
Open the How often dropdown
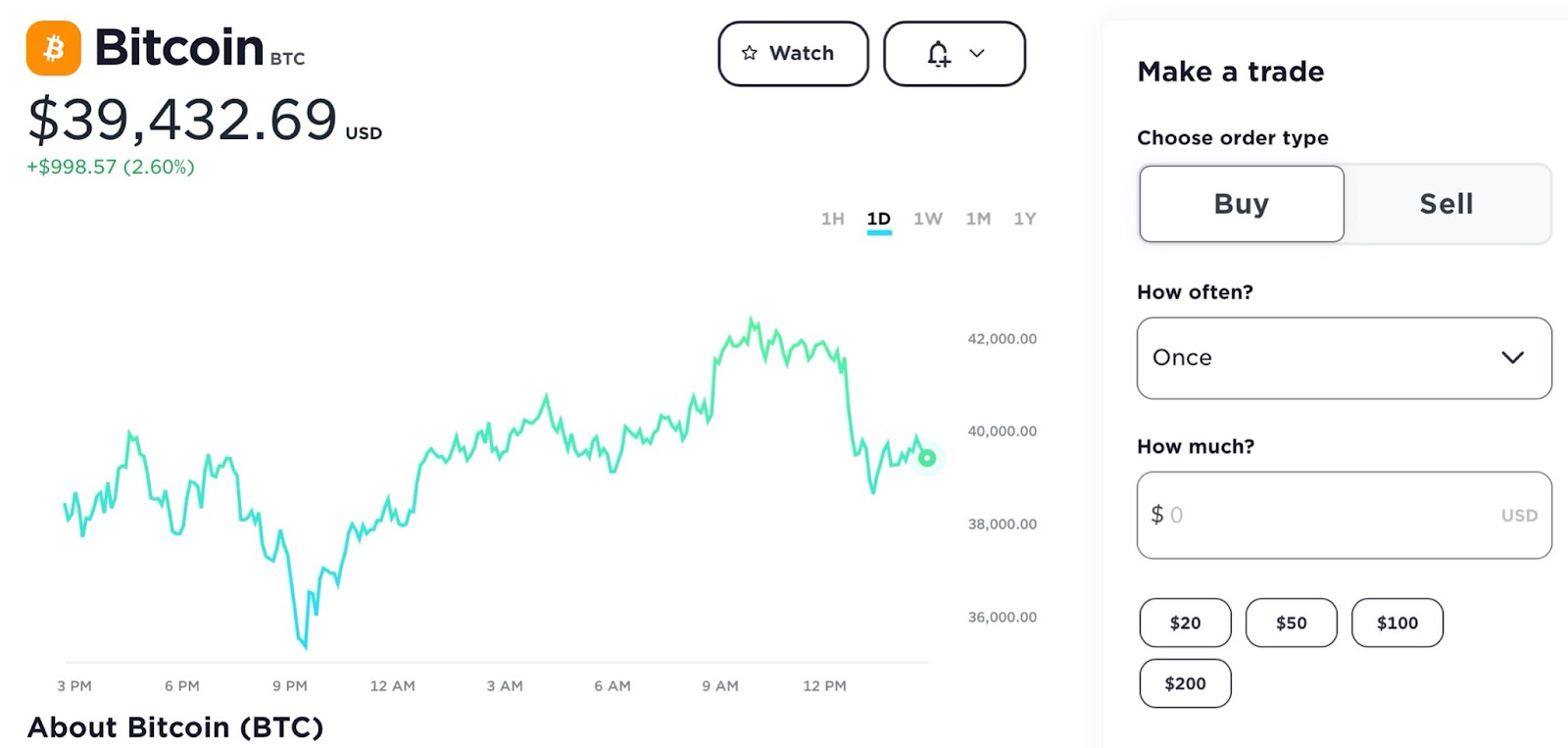point(1343,358)
